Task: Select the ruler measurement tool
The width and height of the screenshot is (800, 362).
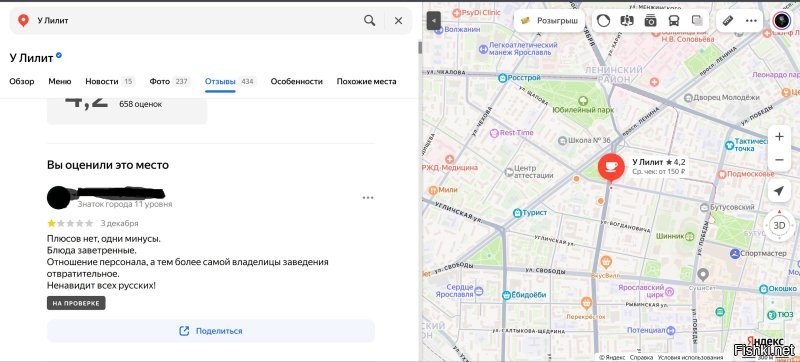Action: pyautogui.click(x=728, y=21)
